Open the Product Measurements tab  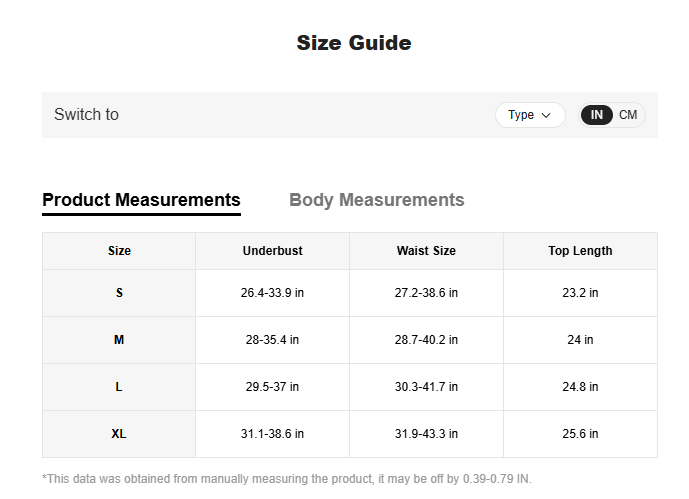[141, 200]
